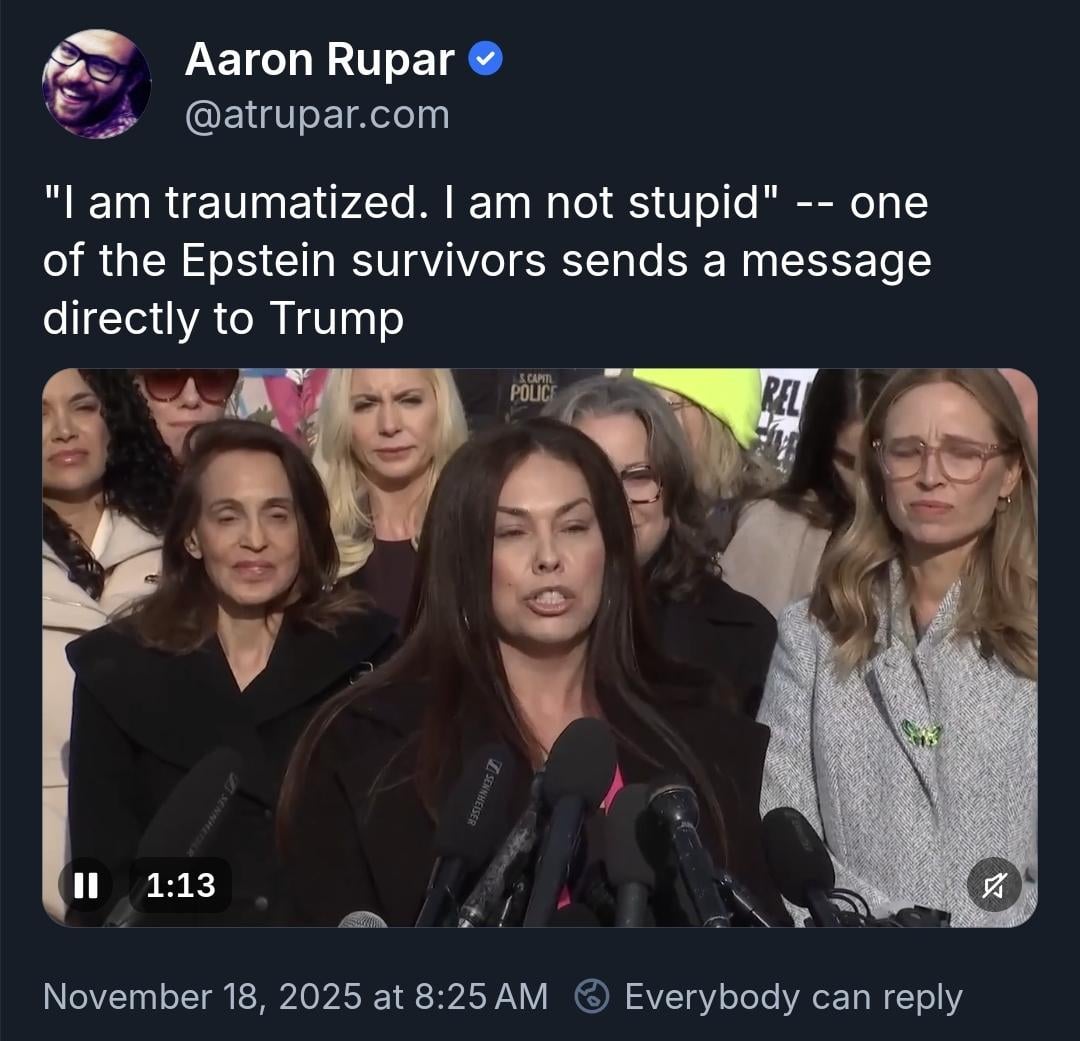
Task: Open Aaron Rupar's profile avatar
Action: pyautogui.click(x=96, y=84)
